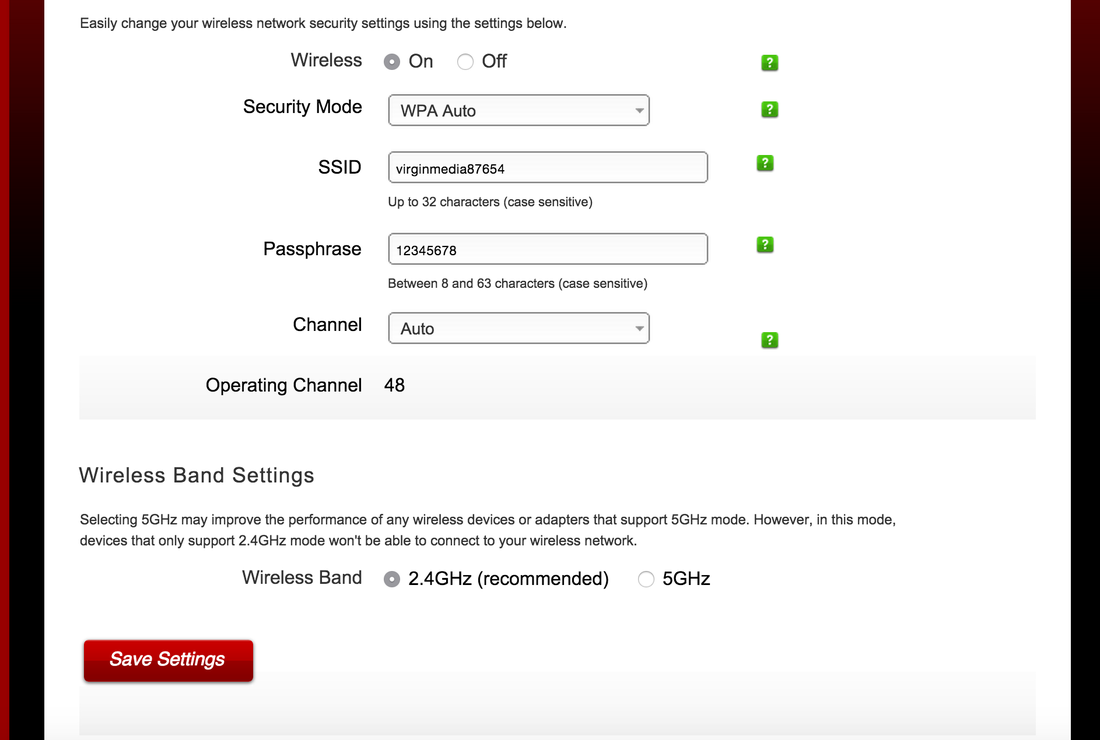Image resolution: width=1100 pixels, height=740 pixels.
Task: Click the 'Up to 32 characters' hint
Action: coord(490,202)
